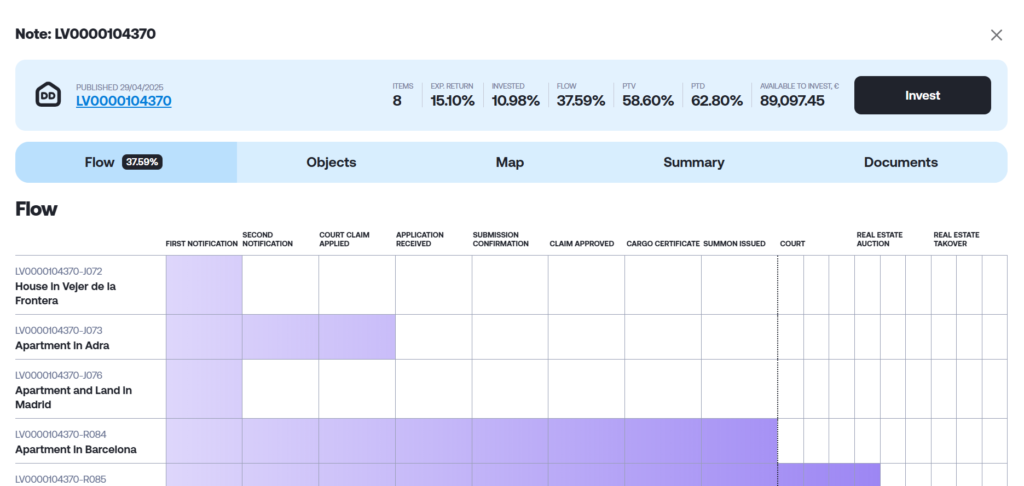Click item code LV0000104370-R085
Screen dimensions: 1024x486
(x=61, y=479)
